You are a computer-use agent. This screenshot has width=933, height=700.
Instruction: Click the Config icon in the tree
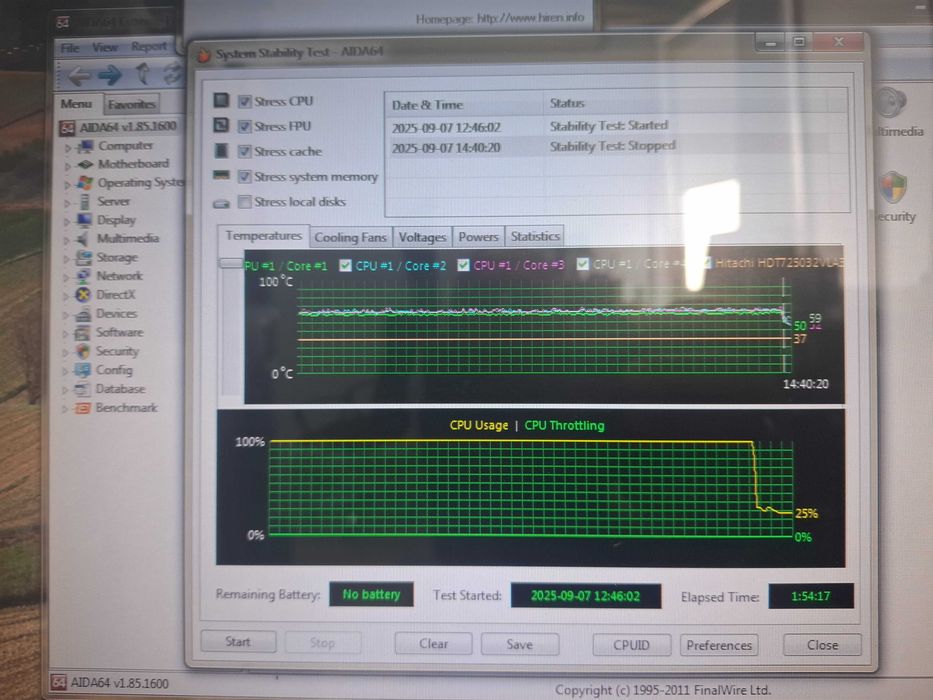pos(82,370)
